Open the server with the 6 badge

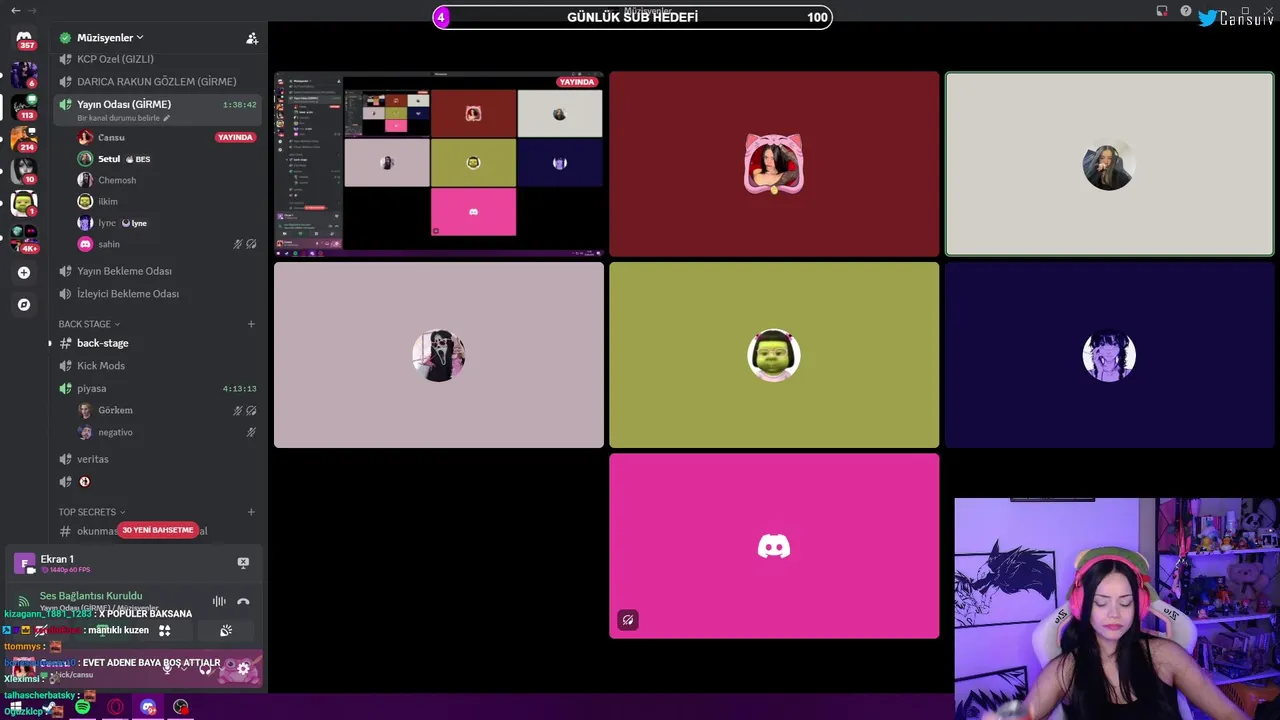pyautogui.click(x=24, y=74)
